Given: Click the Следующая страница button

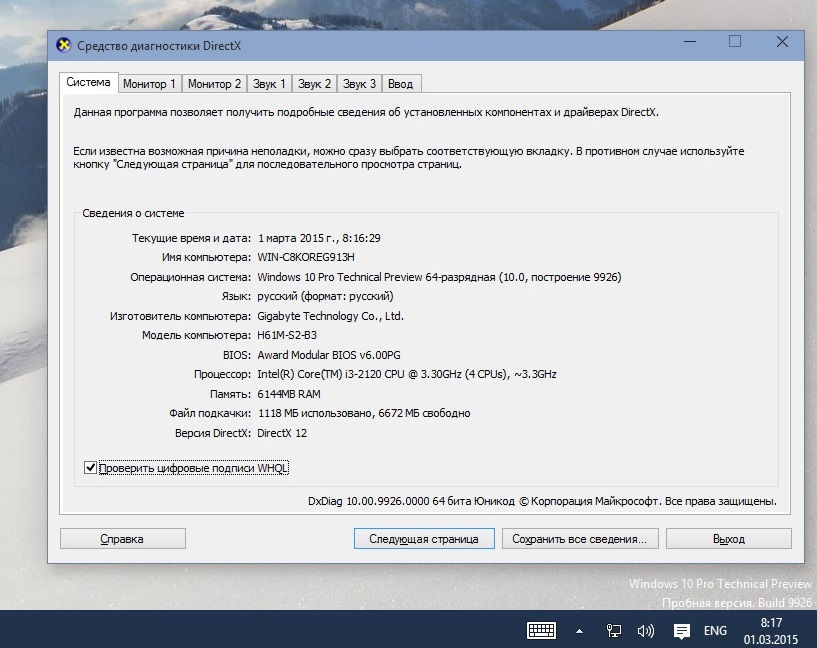Looking at the screenshot, I should (x=424, y=539).
